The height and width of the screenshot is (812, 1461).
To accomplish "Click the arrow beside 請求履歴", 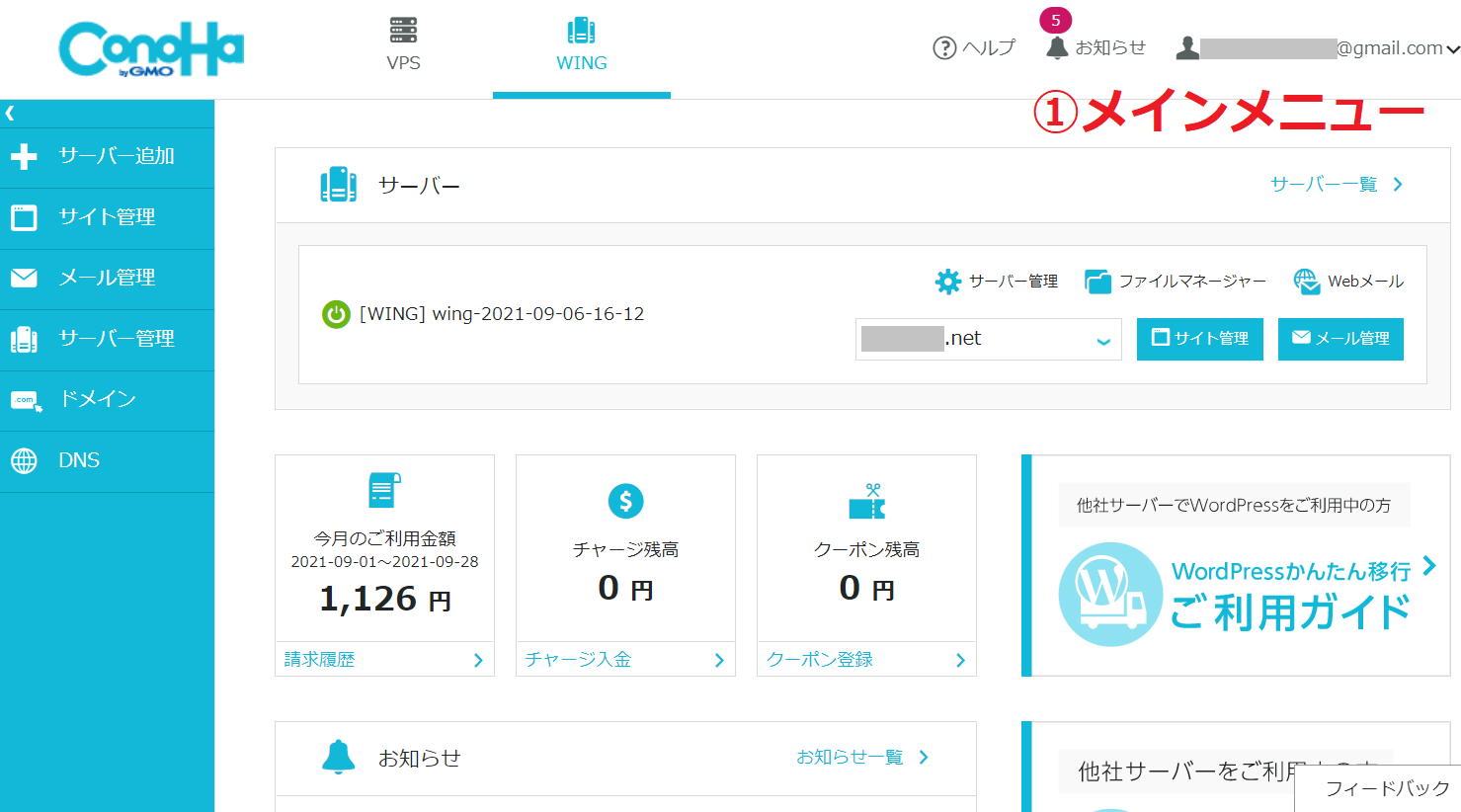I will (x=478, y=660).
